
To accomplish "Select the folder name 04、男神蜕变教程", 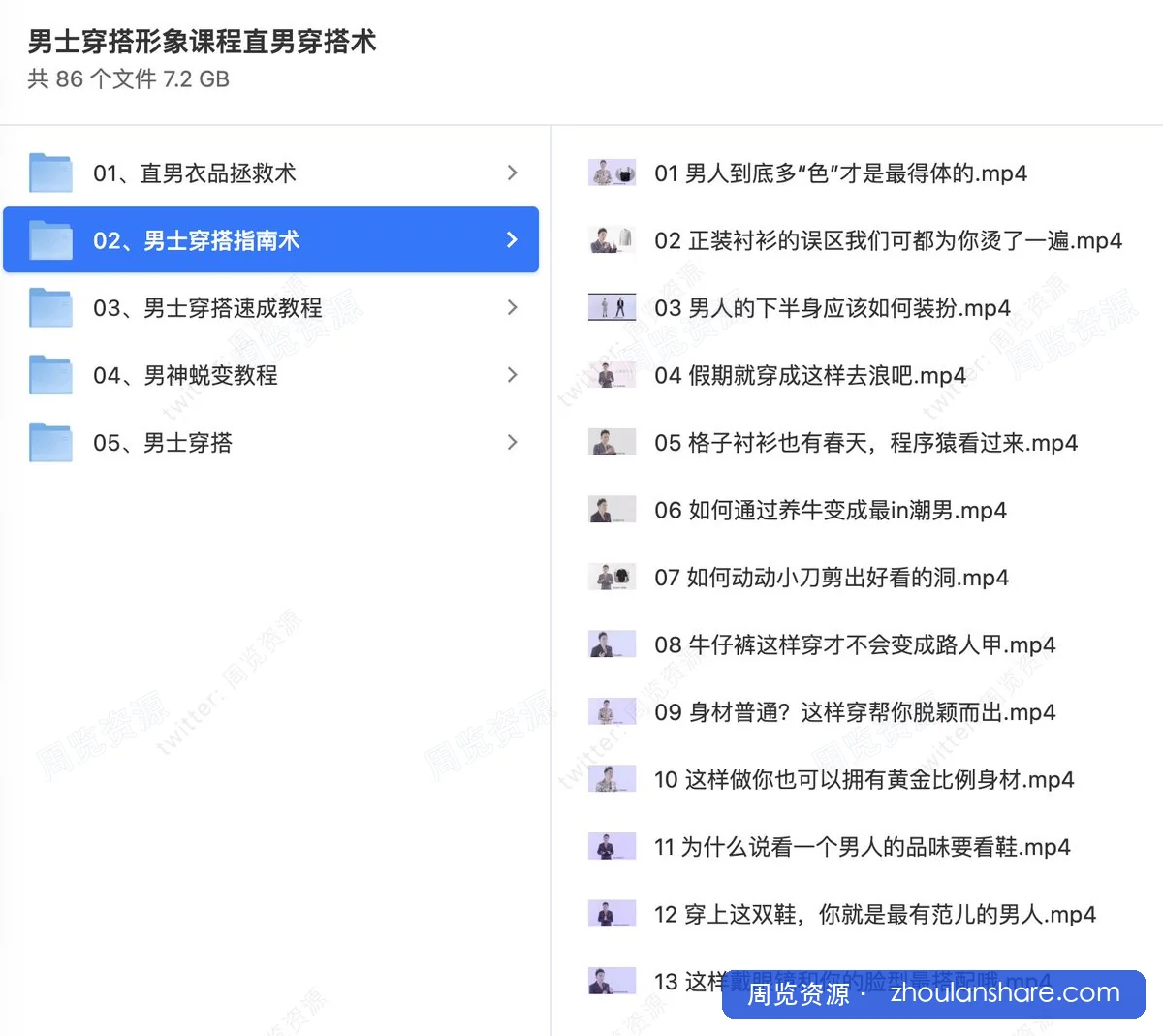I will (185, 375).
